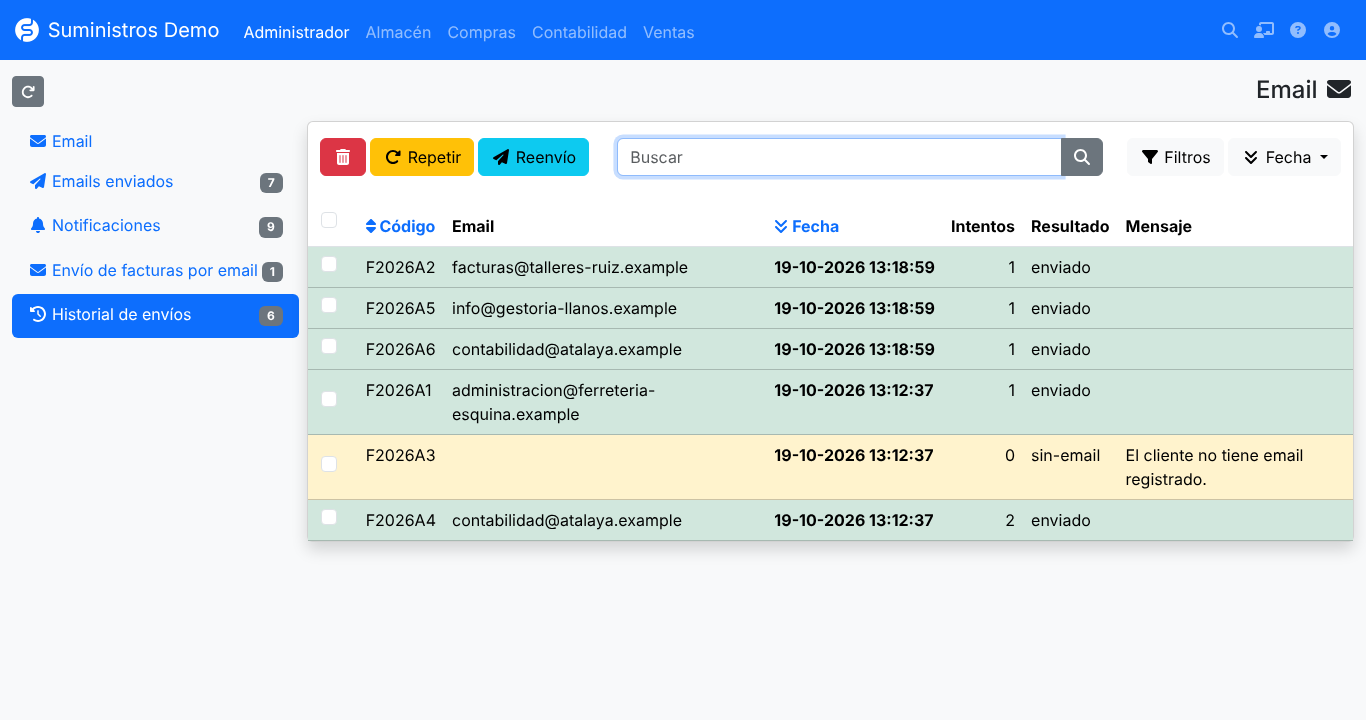The image size is (1366, 720).
Task: Focus the Buscar search field
Action: [839, 157]
